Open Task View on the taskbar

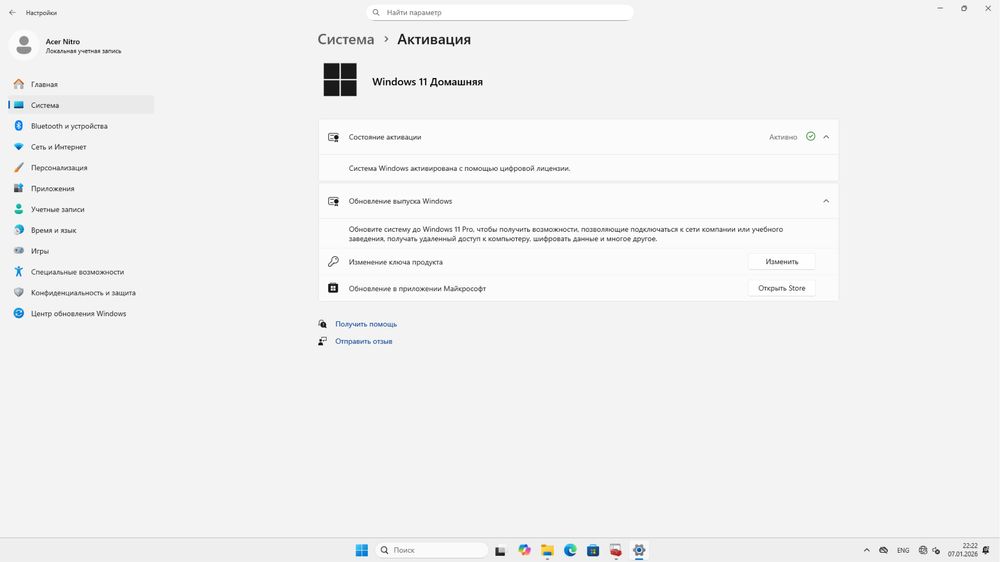point(501,550)
